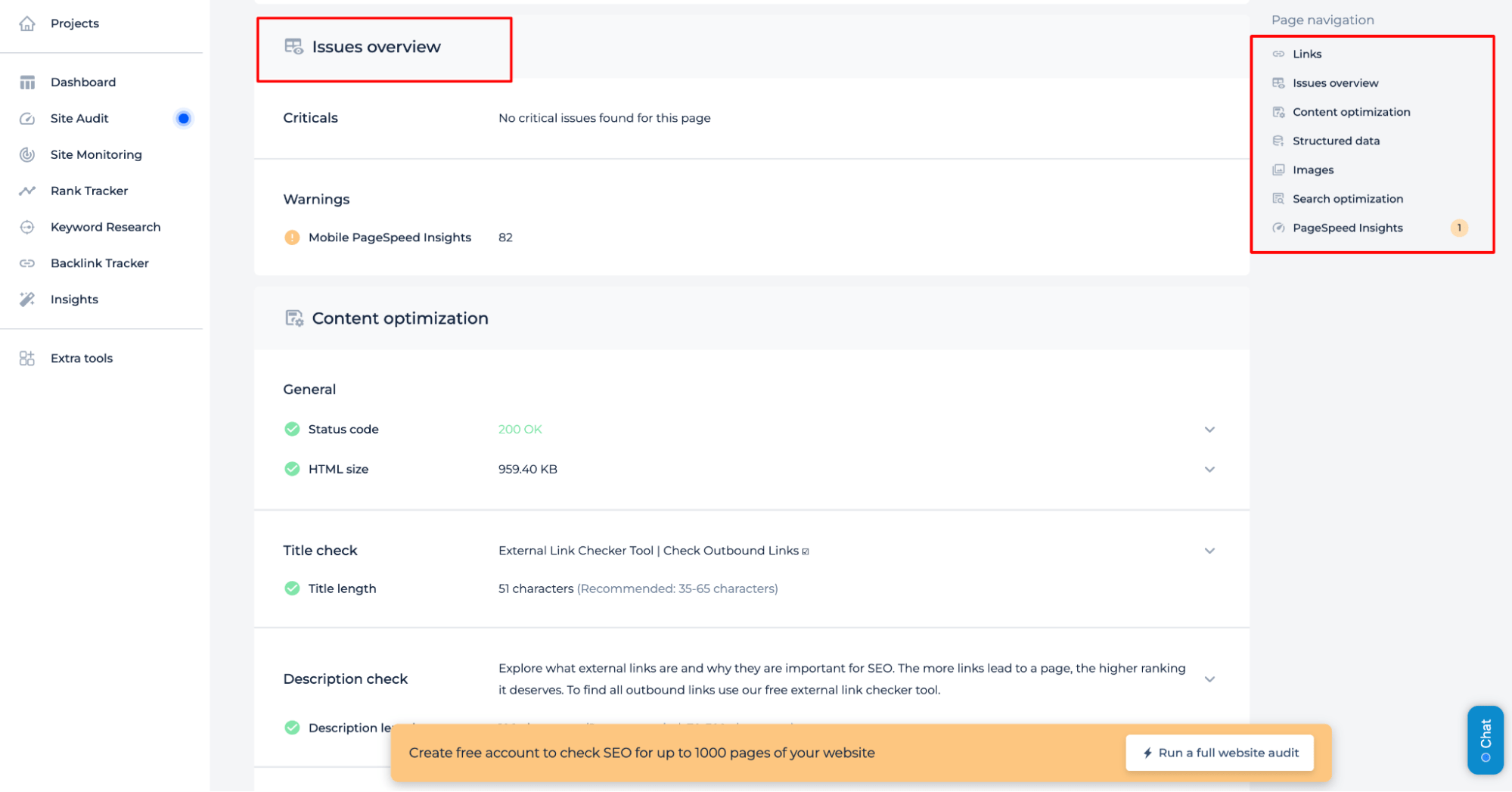
Task: Click the blue dot beside Site Audit
Action: [183, 119]
